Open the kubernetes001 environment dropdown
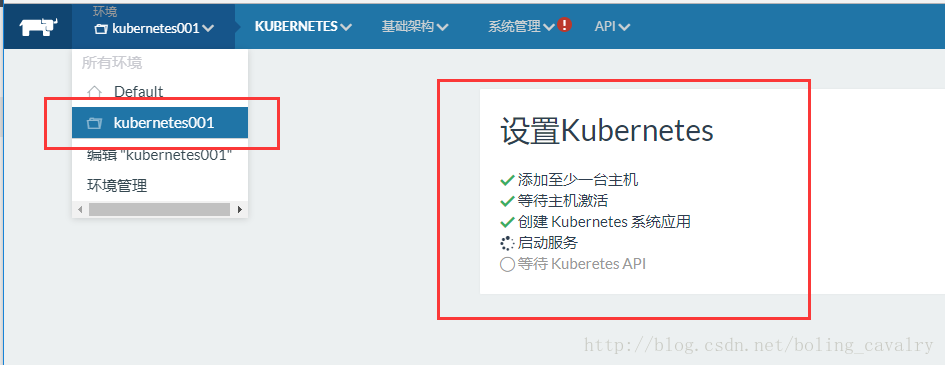Image resolution: width=945 pixels, height=365 pixels. [154, 28]
